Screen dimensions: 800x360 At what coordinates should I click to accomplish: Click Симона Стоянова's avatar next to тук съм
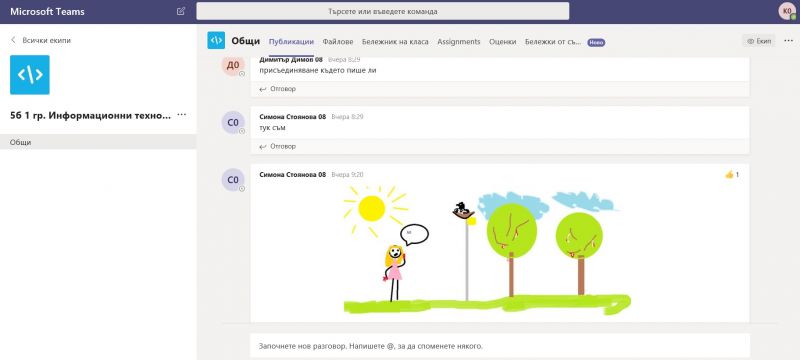(233, 122)
